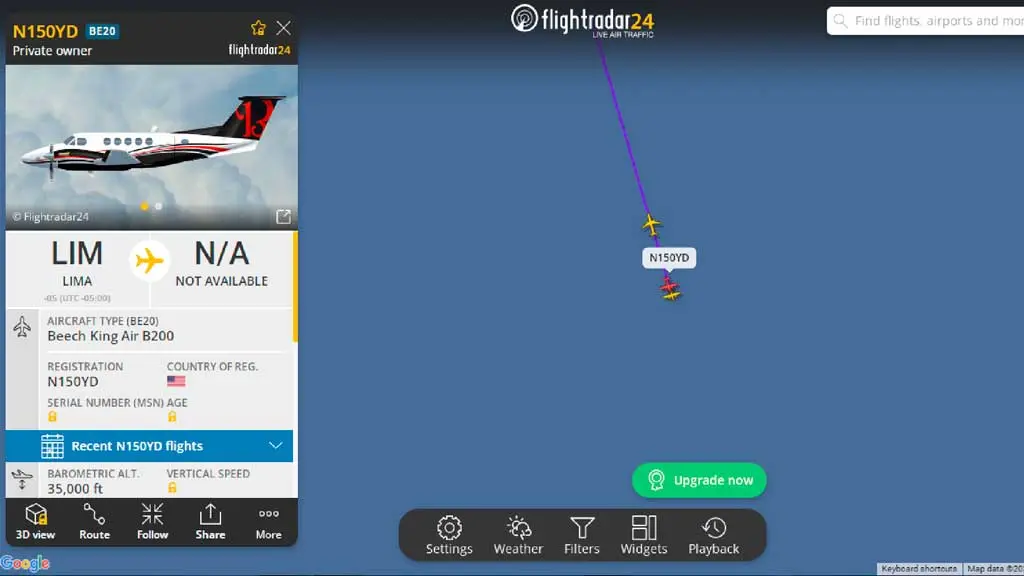Open the Weather layer options

point(518,536)
